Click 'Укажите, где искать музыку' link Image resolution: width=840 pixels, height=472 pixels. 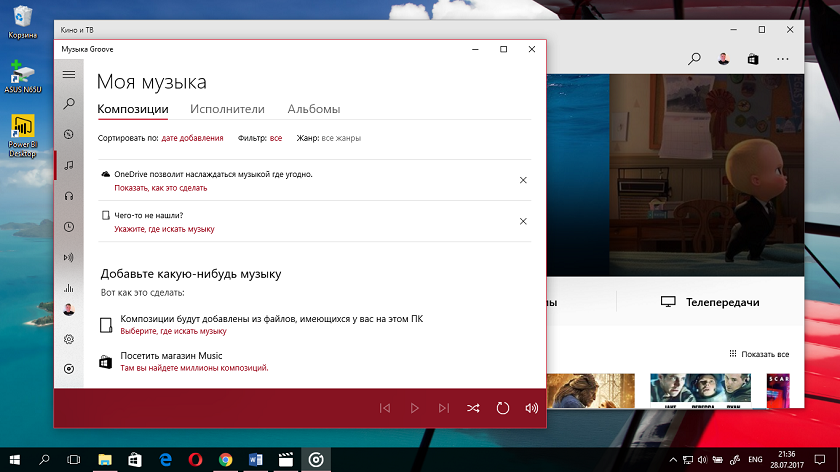point(164,229)
